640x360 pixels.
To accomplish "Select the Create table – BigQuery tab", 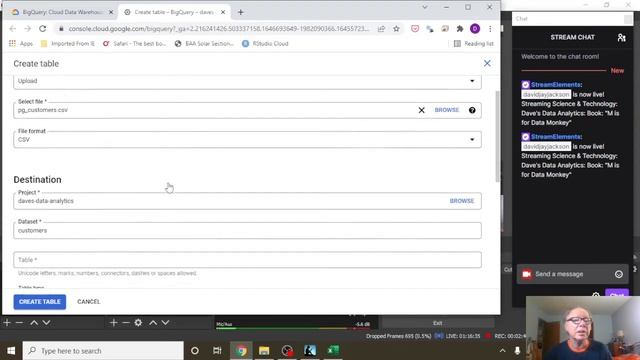I will pos(173,12).
